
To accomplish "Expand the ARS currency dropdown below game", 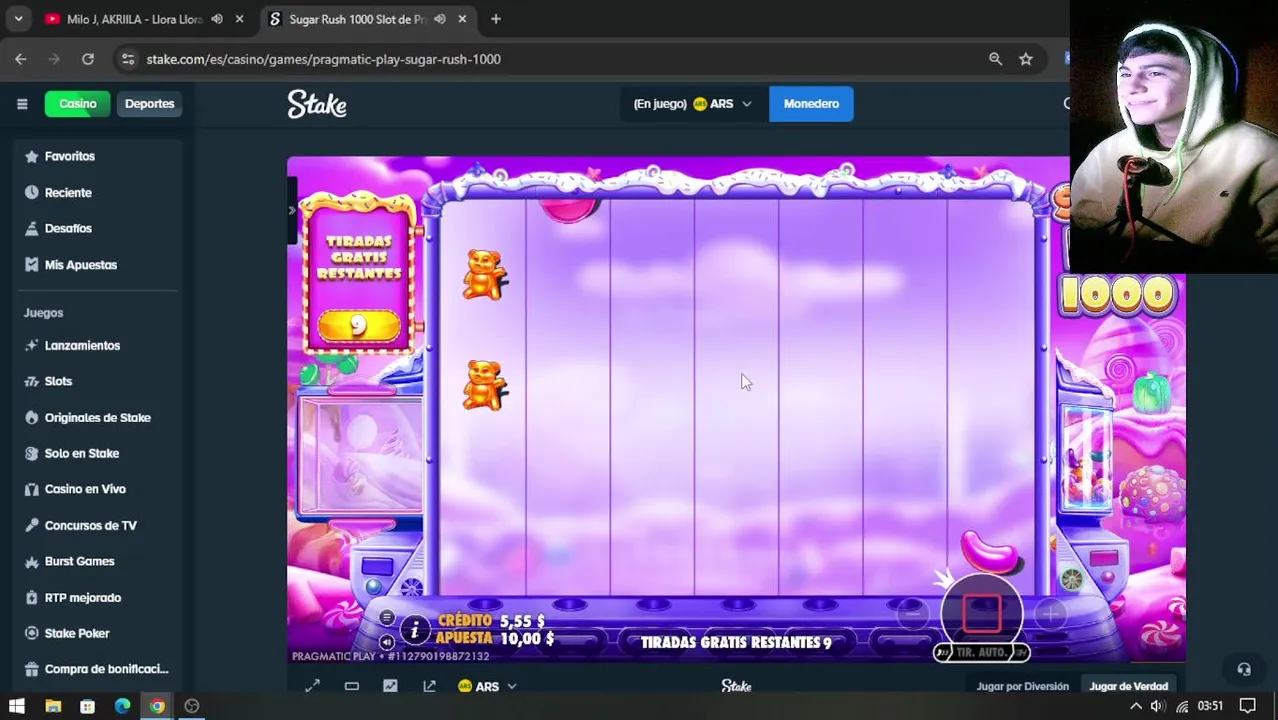I will point(487,686).
